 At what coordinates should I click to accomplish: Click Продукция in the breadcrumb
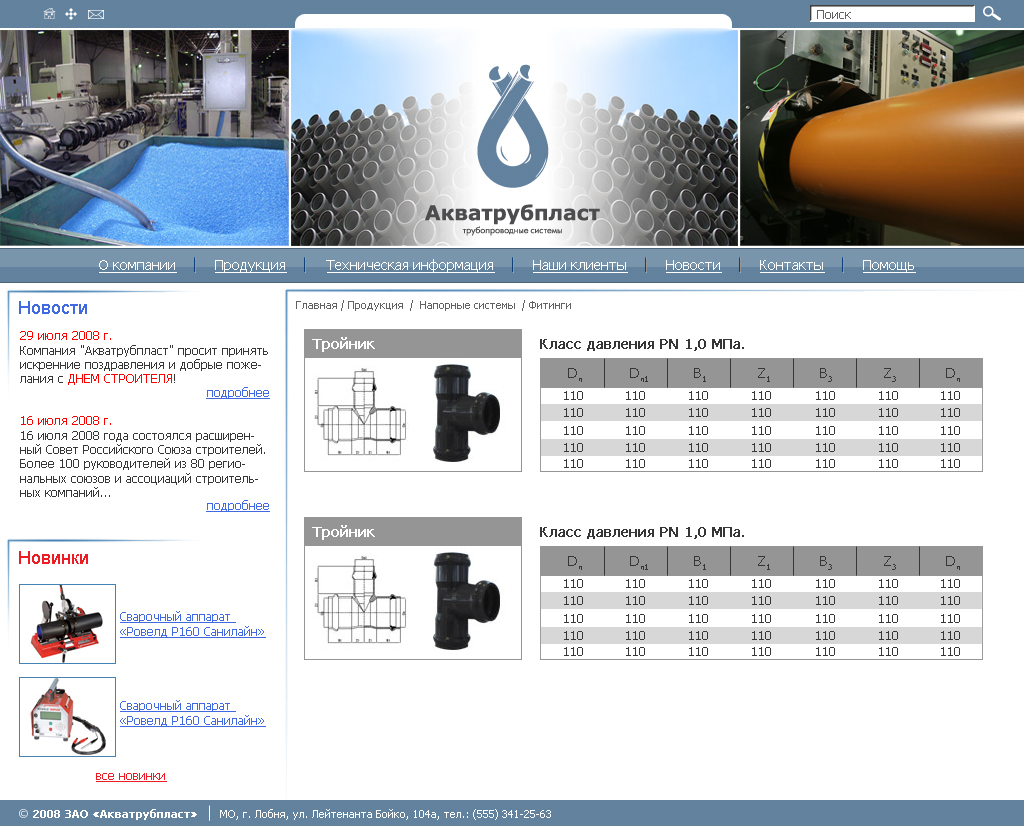[376, 305]
